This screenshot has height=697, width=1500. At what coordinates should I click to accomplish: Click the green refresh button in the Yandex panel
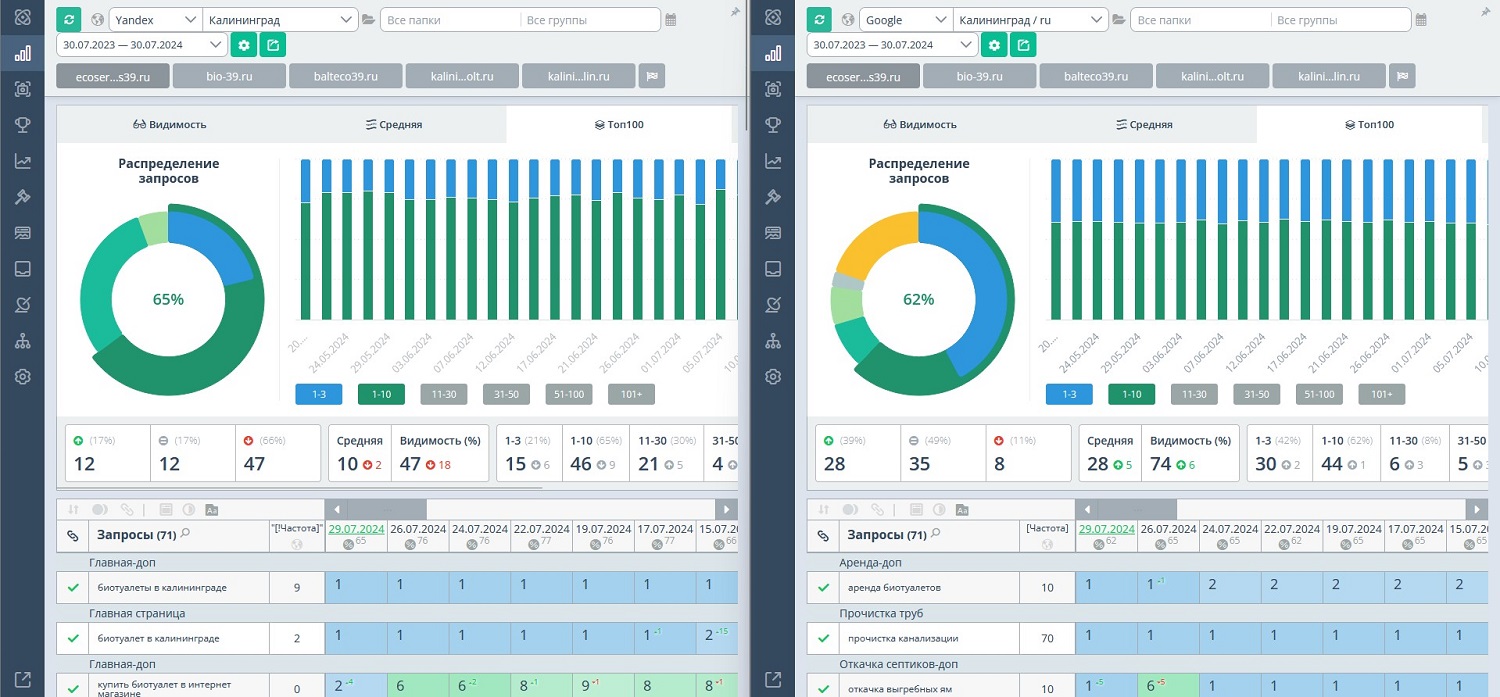69,19
